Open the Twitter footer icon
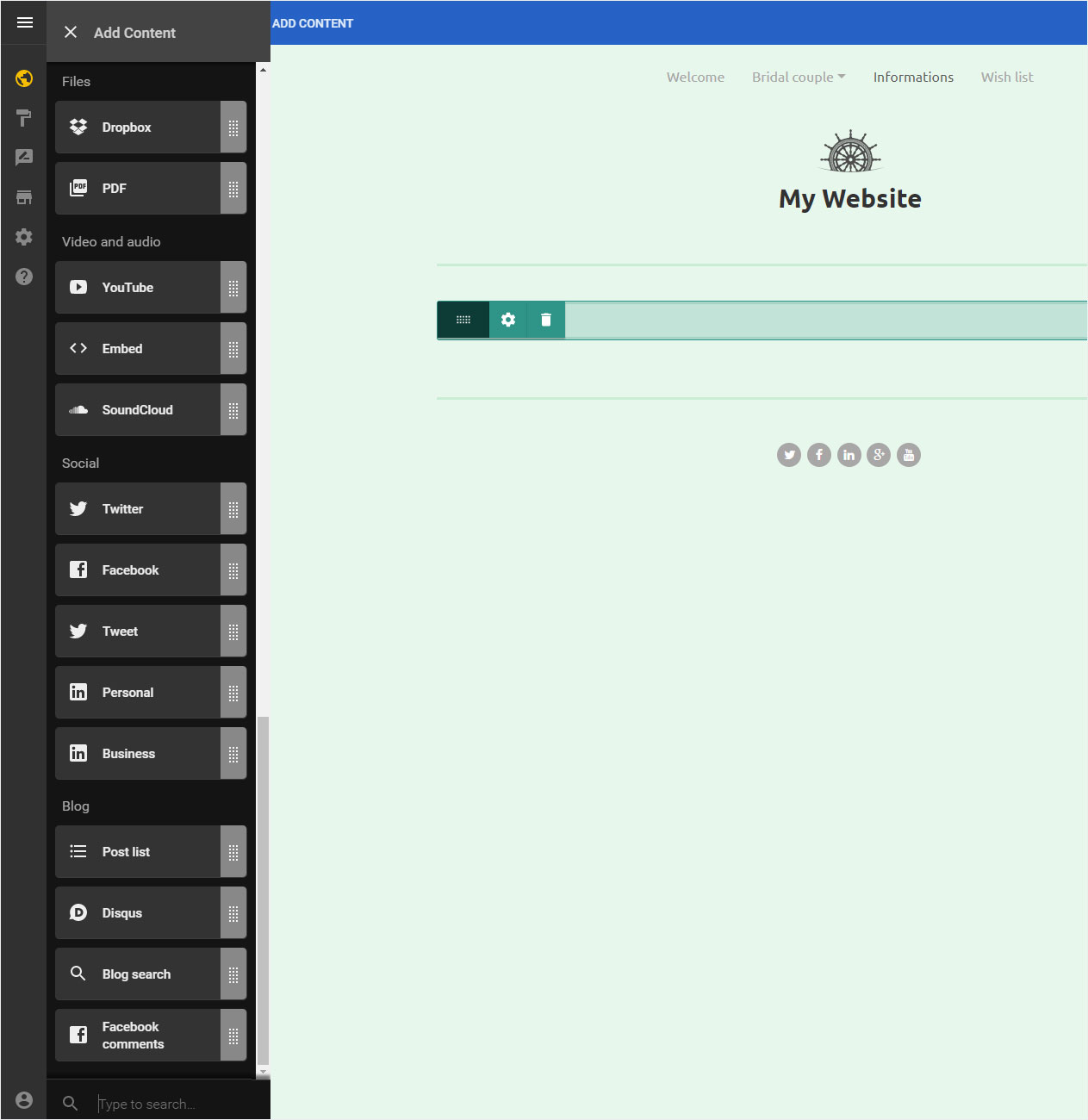This screenshot has height=1120, width=1088. click(x=789, y=455)
